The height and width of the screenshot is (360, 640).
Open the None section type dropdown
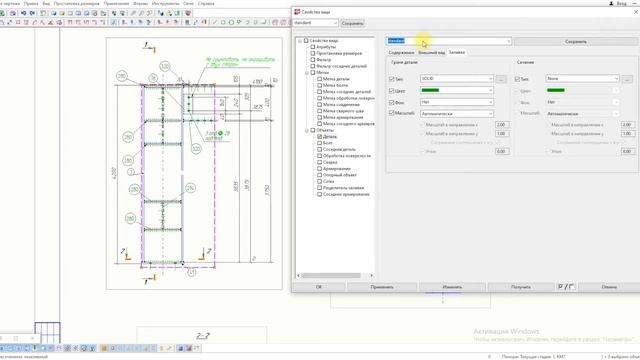pos(582,78)
